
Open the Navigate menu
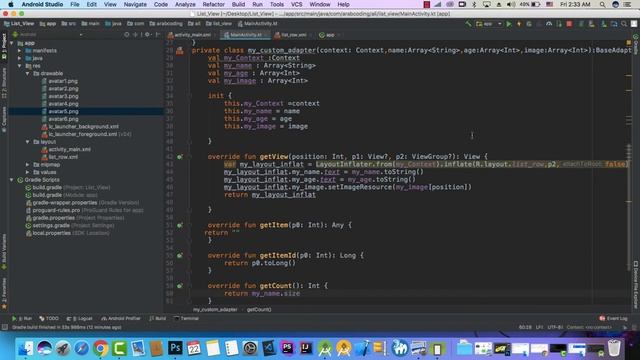pos(135,4)
